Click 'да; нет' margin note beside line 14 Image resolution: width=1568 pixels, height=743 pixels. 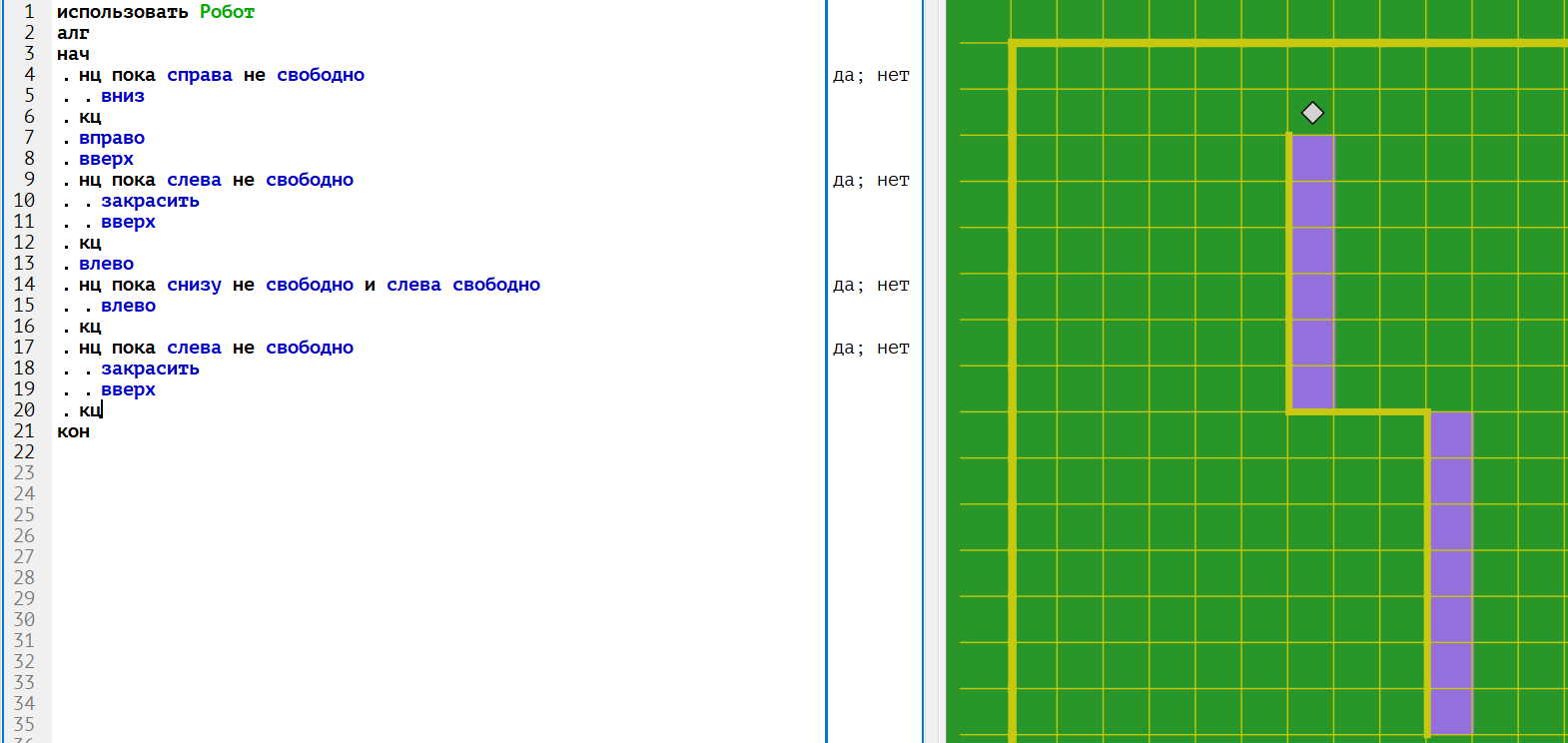[x=871, y=285]
